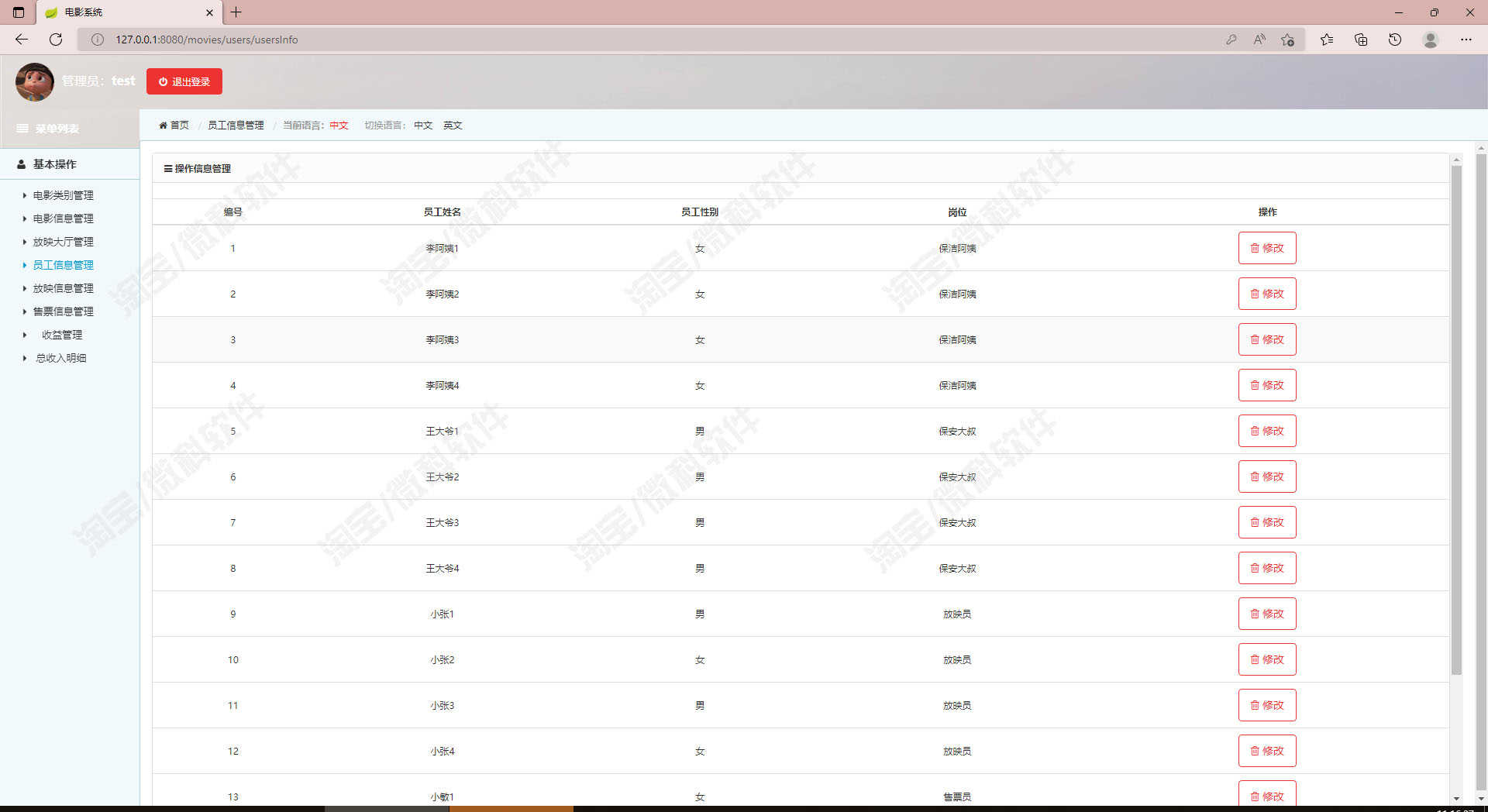Image resolution: width=1488 pixels, height=812 pixels.
Task: Click page scrollbar up arrow
Action: [x=1481, y=147]
